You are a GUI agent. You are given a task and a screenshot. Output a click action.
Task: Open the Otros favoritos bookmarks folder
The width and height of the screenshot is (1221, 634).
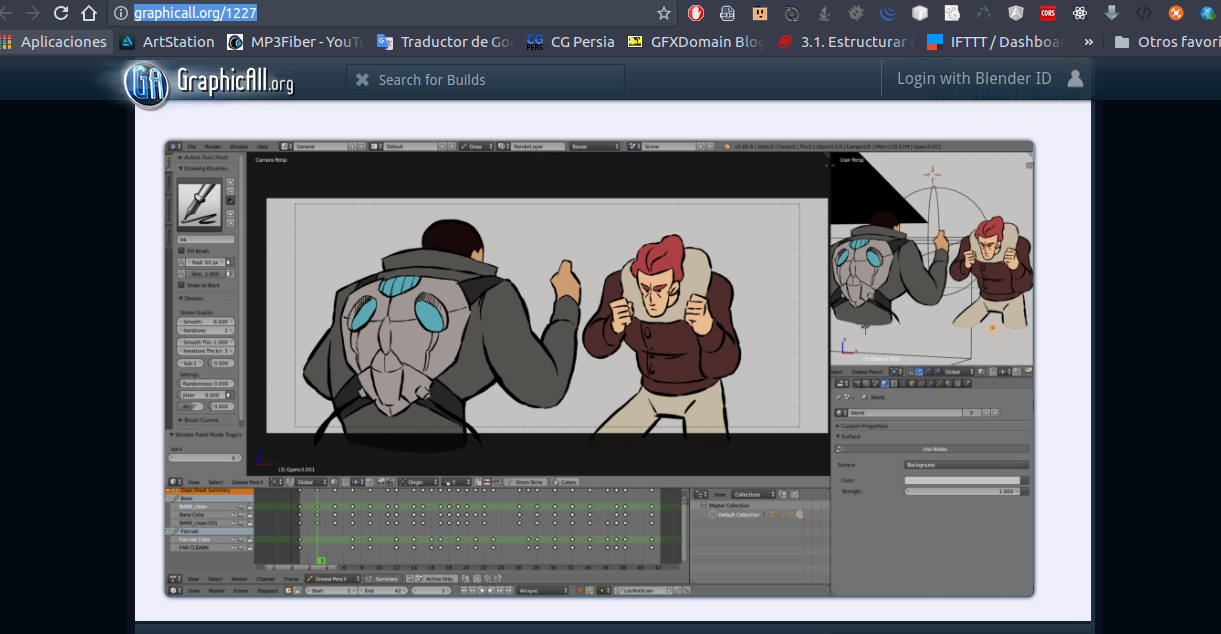tap(1167, 42)
